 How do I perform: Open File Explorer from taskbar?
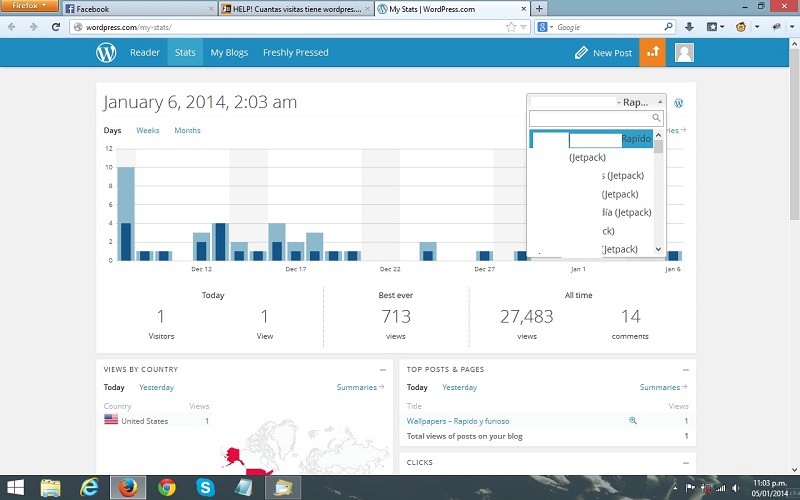pos(51,488)
